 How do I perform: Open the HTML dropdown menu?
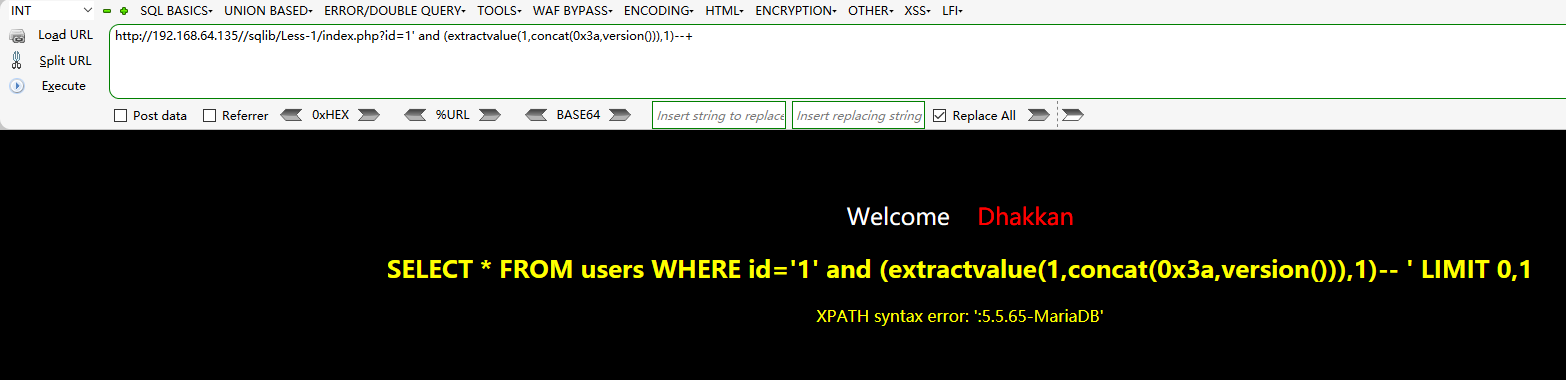coord(725,11)
